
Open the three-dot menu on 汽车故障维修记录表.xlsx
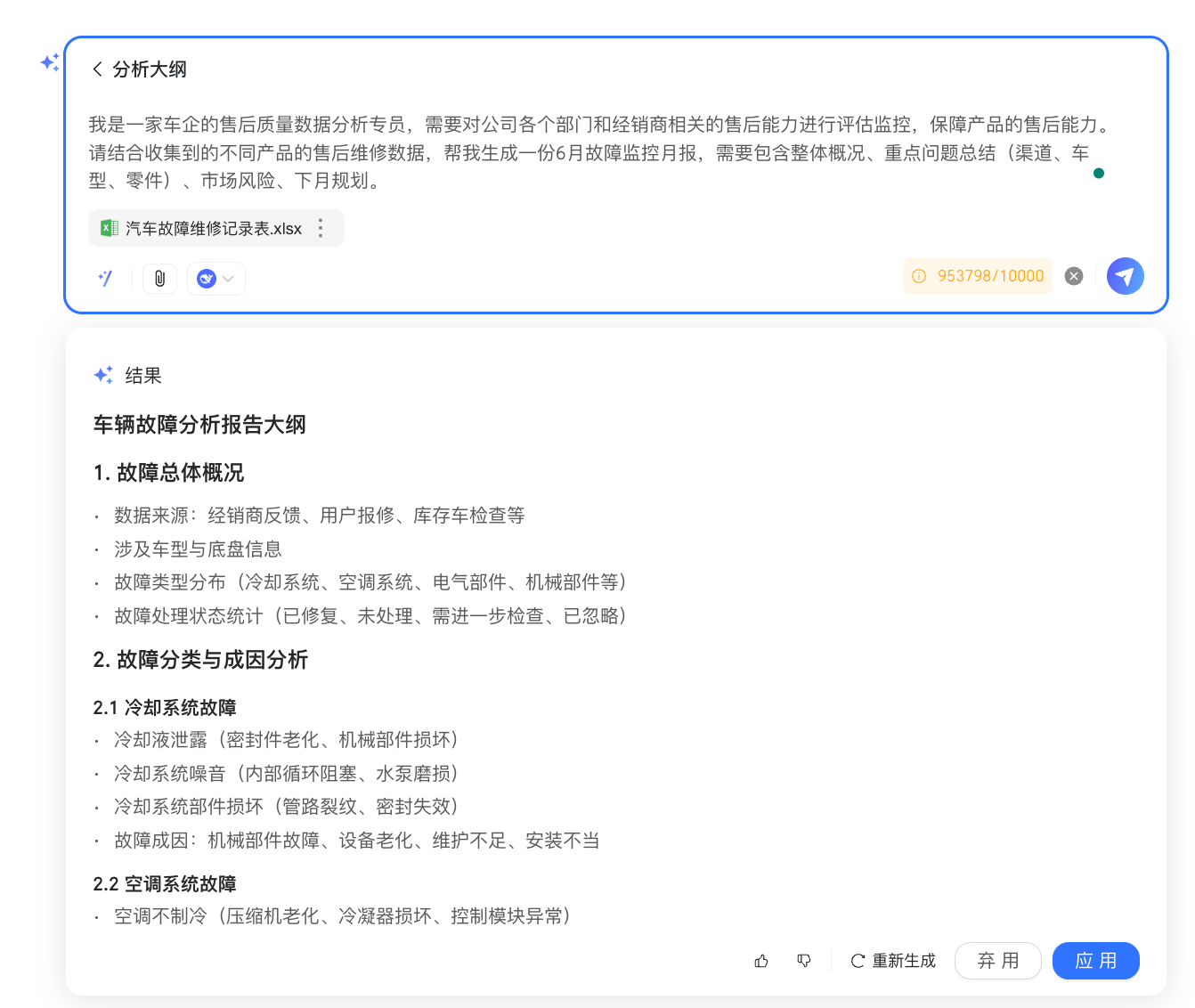(320, 228)
